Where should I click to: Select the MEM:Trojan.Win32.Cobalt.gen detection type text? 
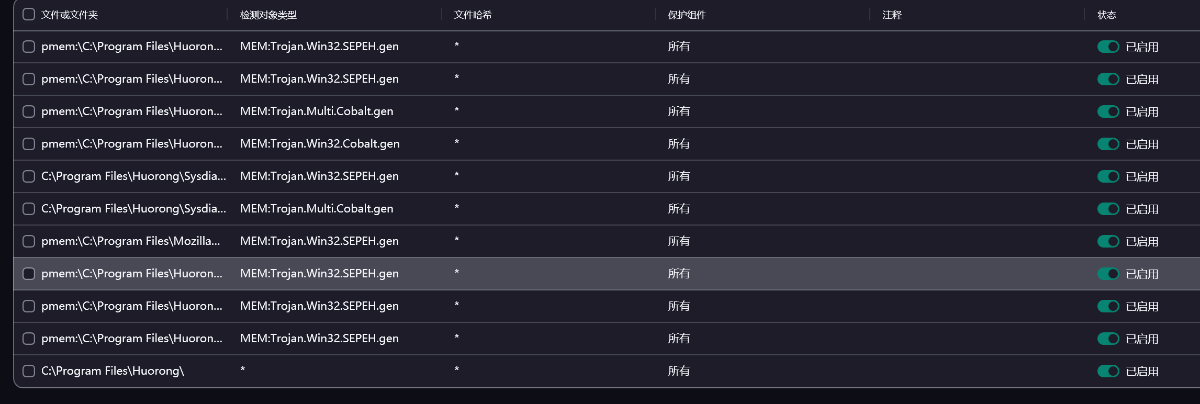coord(319,144)
